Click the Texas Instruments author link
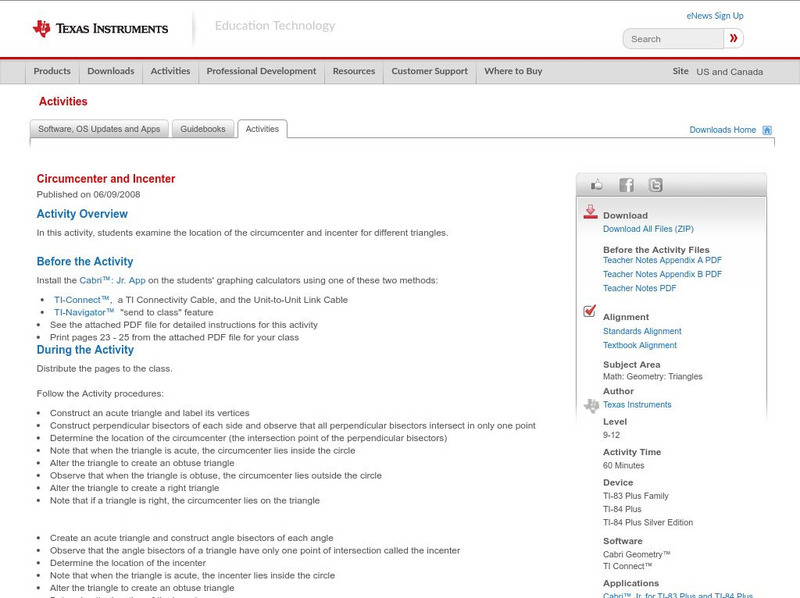Screen dimensions: 800x598 pyautogui.click(x=637, y=405)
